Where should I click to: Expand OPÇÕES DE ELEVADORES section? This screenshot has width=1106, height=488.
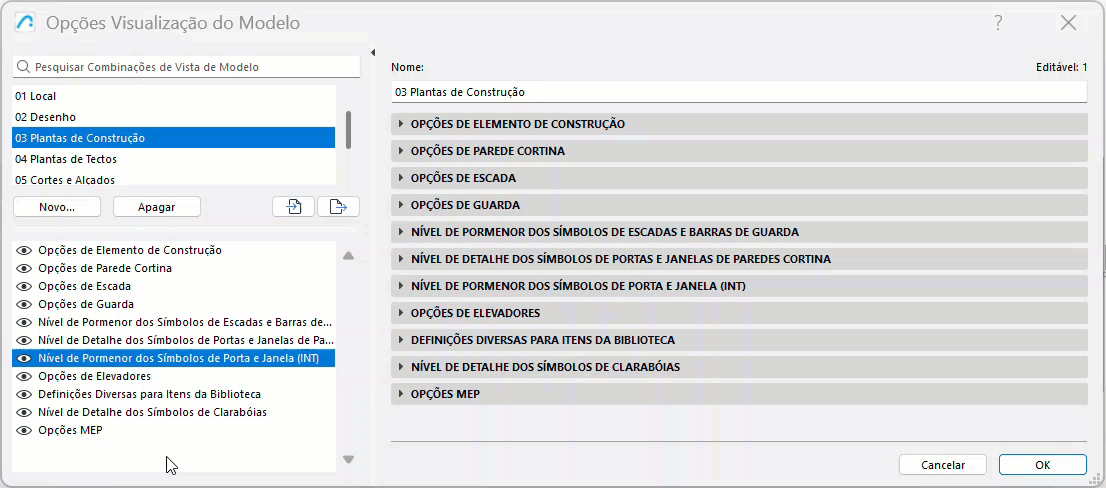coord(739,313)
